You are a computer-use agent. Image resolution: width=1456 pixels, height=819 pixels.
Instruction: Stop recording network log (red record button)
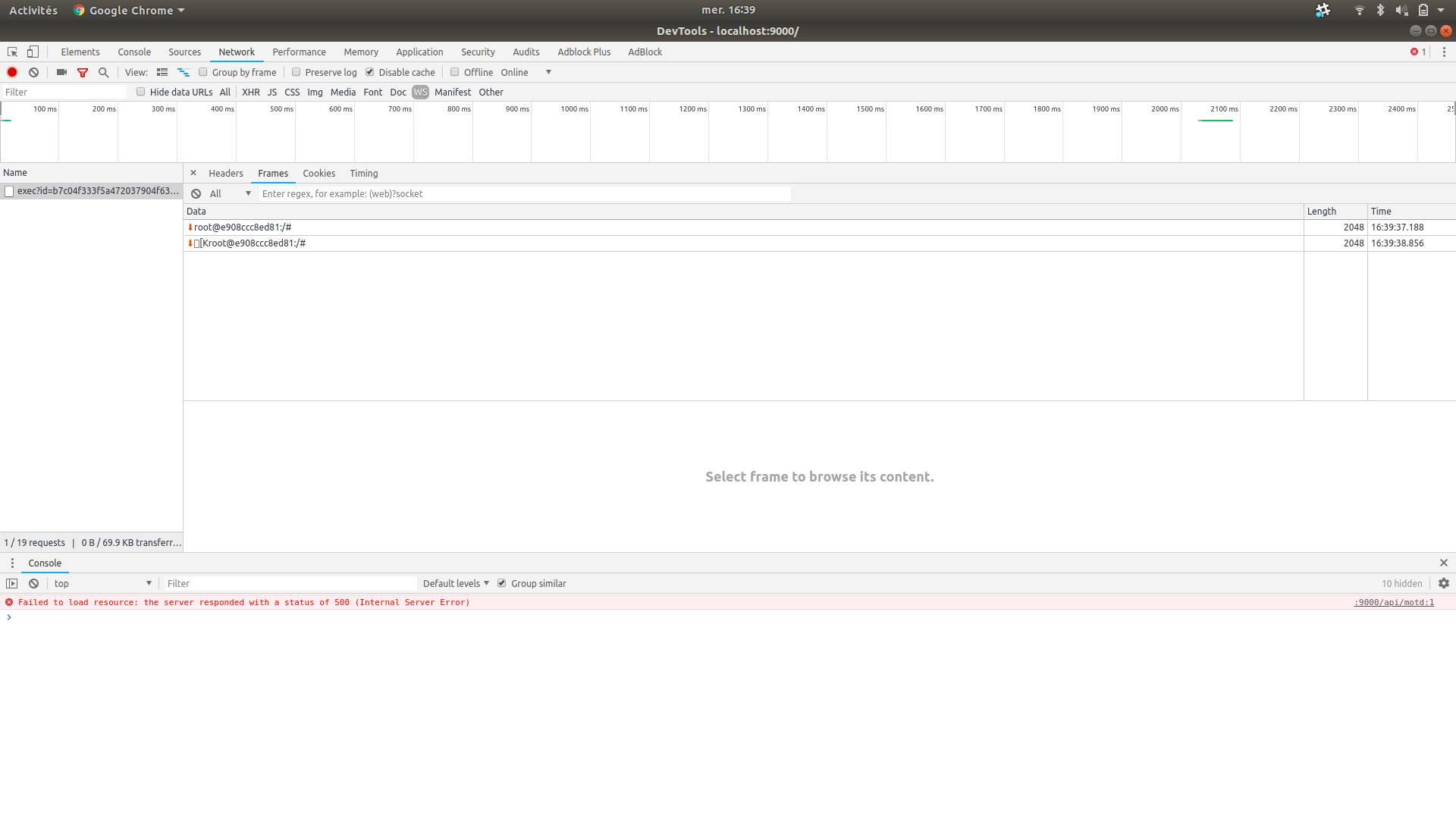point(11,72)
